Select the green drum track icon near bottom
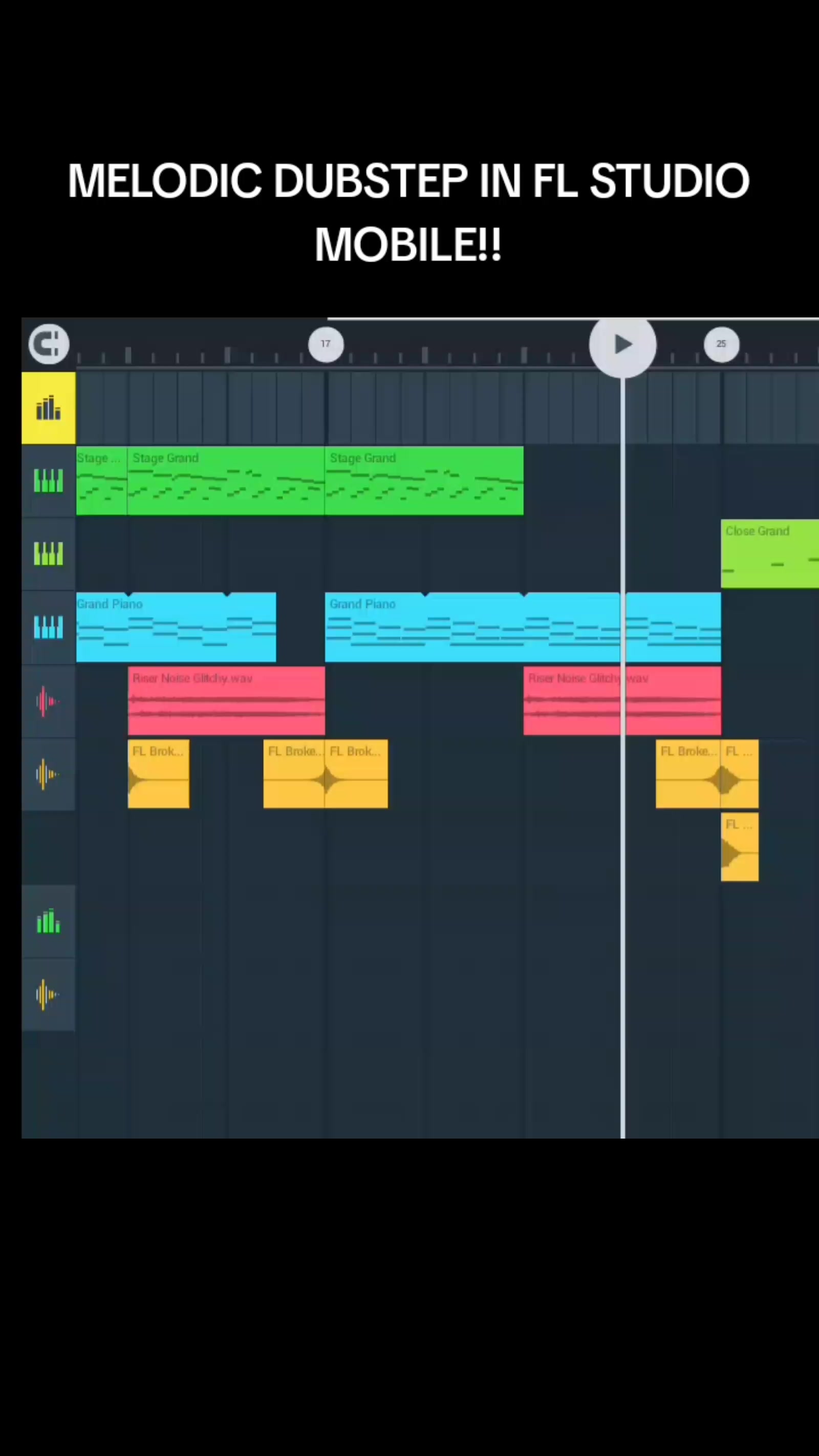Screen dimensions: 819x1456 click(x=49, y=922)
